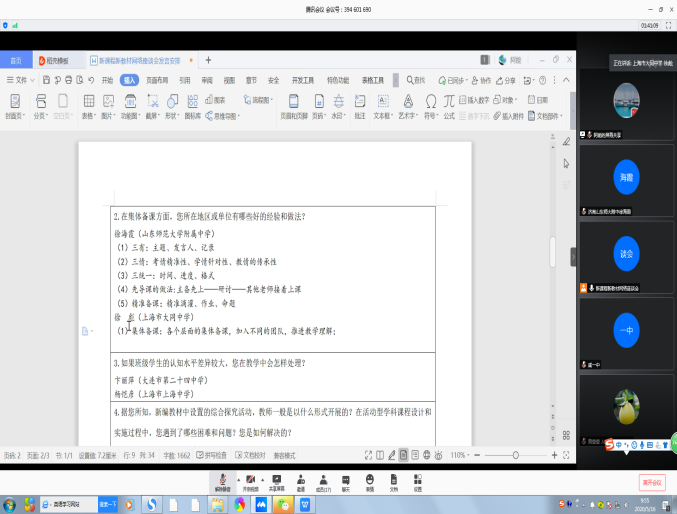
Task: Toggle mute in the meeting toolbar
Action: pos(222,481)
